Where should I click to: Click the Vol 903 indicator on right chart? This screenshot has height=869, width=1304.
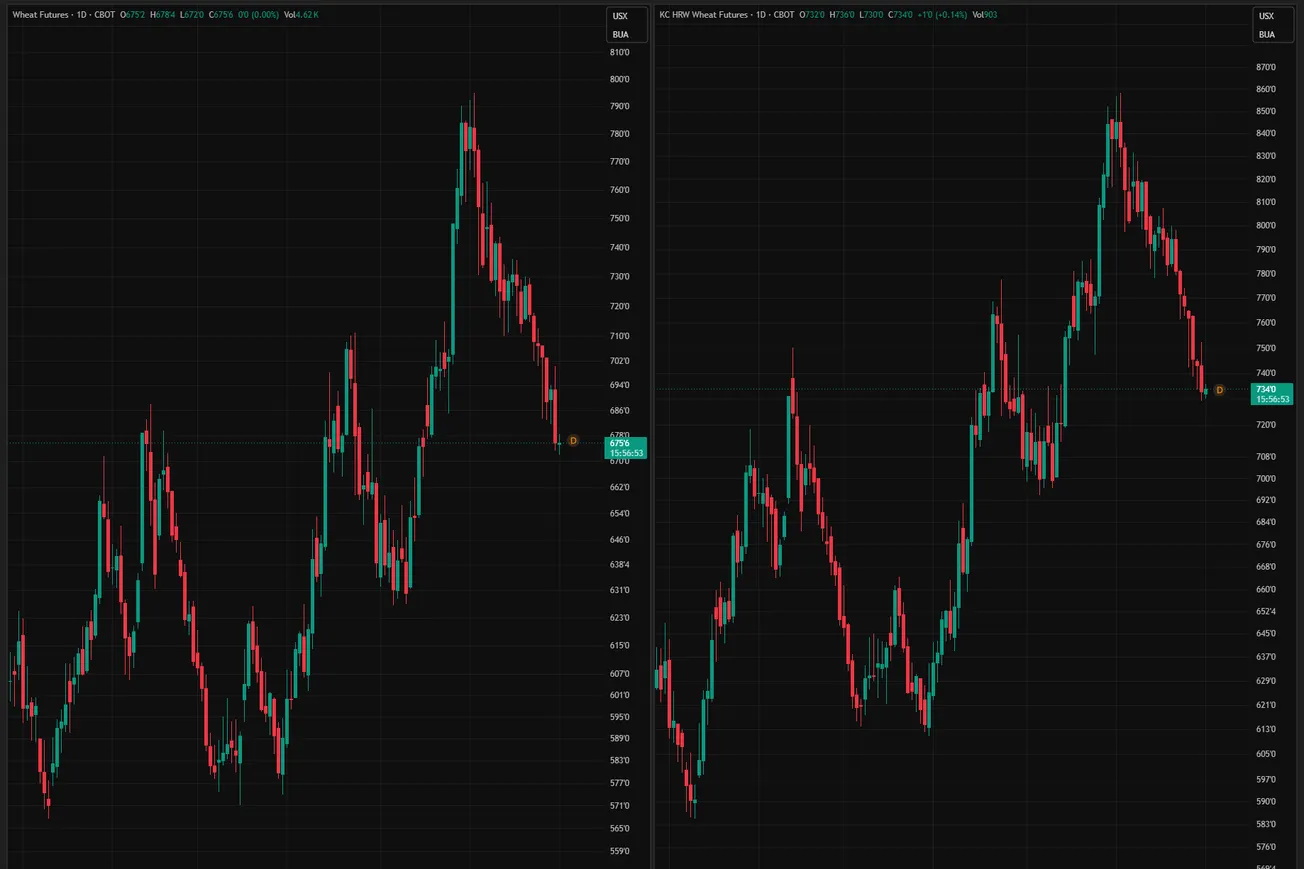coord(984,15)
